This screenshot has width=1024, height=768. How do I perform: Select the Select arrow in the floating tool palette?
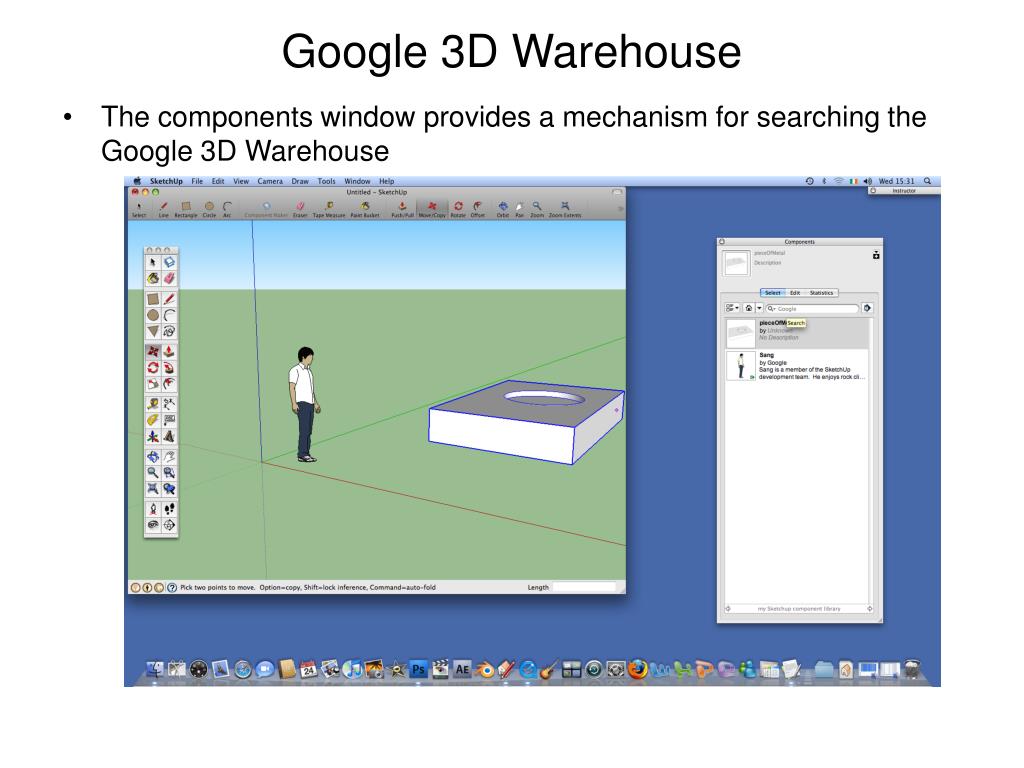pyautogui.click(x=153, y=263)
